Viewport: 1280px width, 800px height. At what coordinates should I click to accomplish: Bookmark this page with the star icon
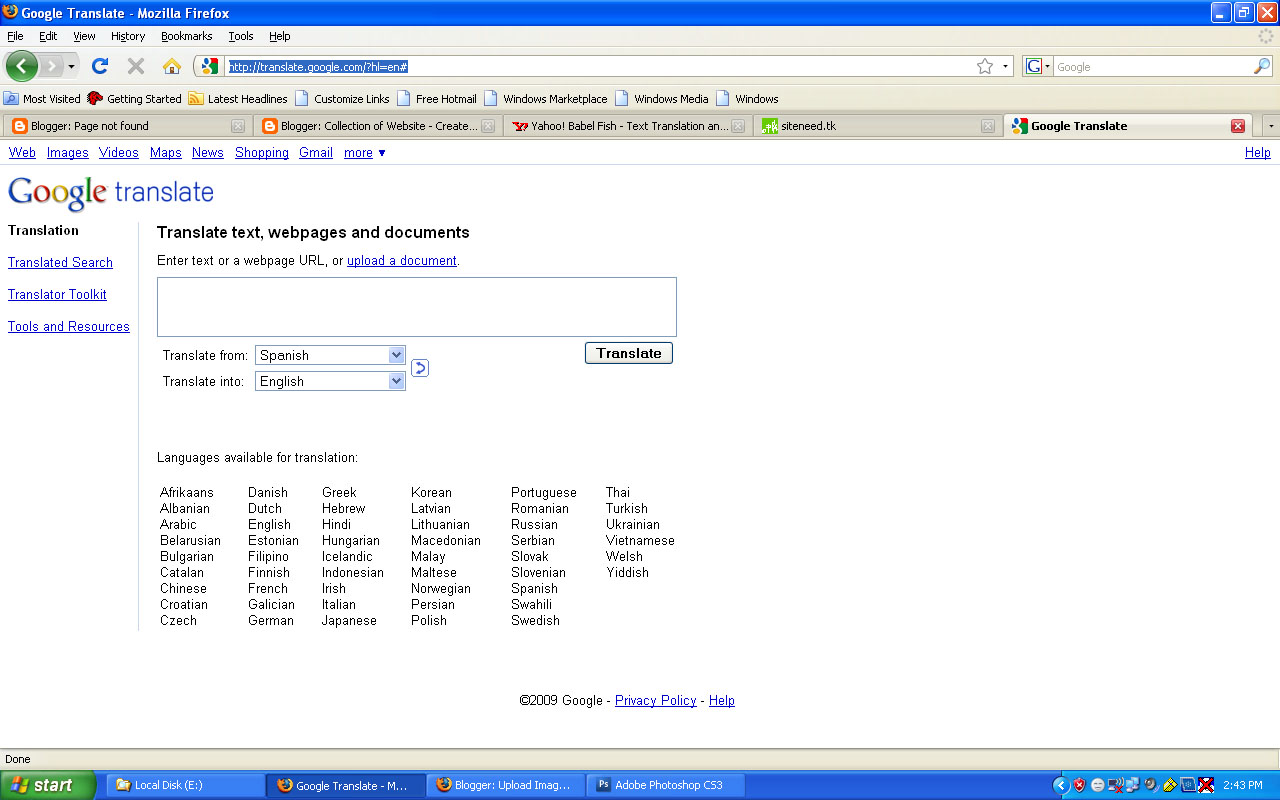(985, 66)
